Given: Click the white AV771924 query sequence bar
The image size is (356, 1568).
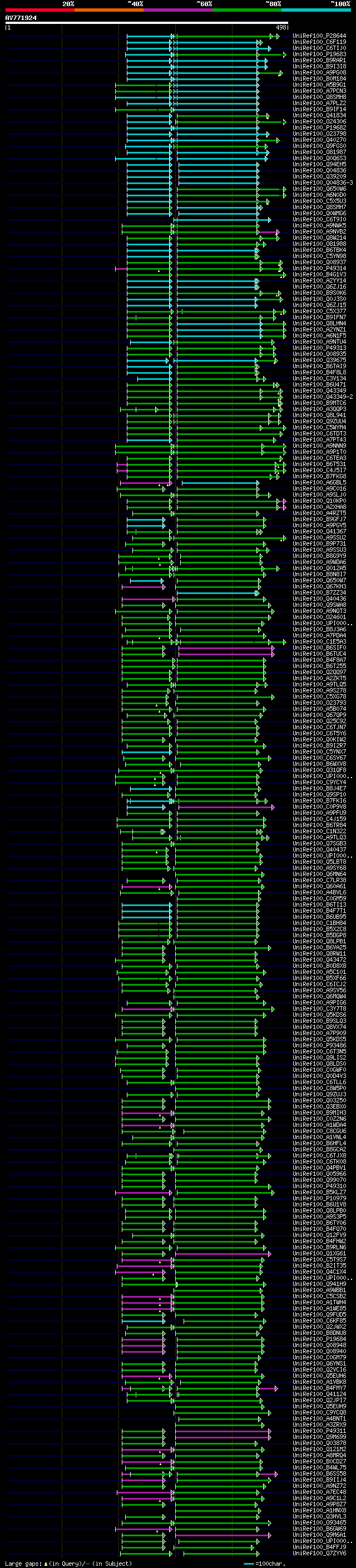Looking at the screenshot, I should tap(147, 22).
